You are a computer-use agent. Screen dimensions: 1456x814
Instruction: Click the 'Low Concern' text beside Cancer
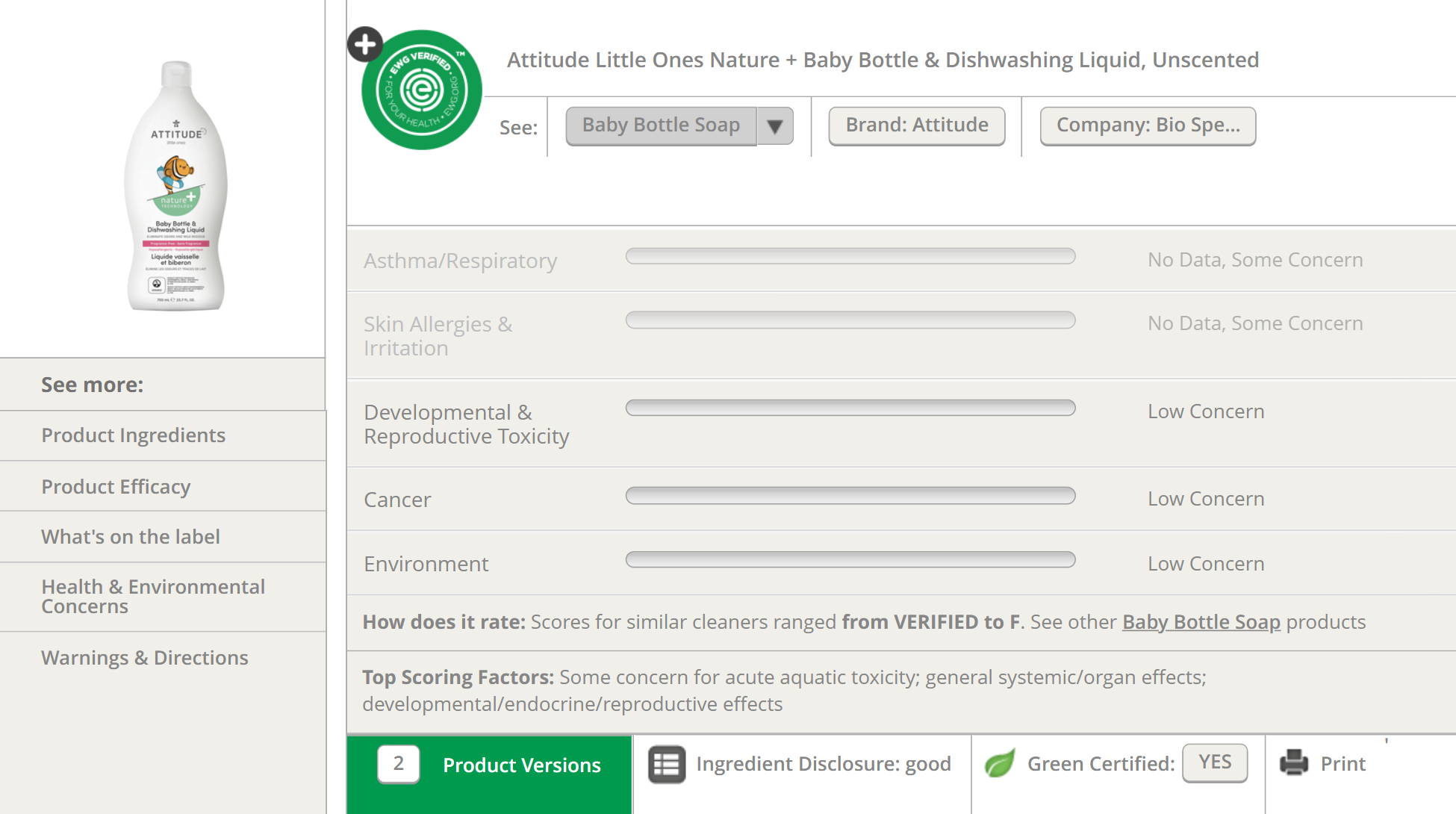coord(1206,499)
